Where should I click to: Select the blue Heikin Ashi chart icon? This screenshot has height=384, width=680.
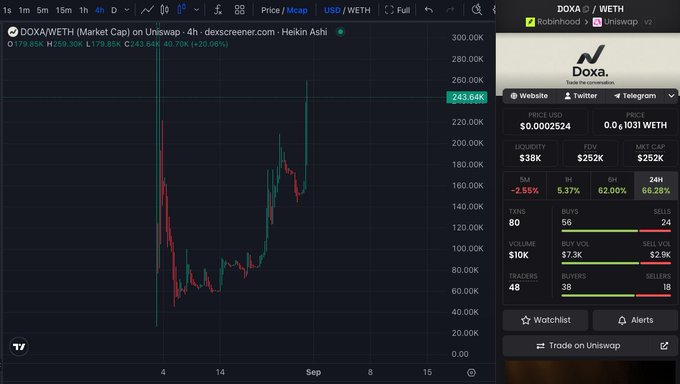(182, 9)
